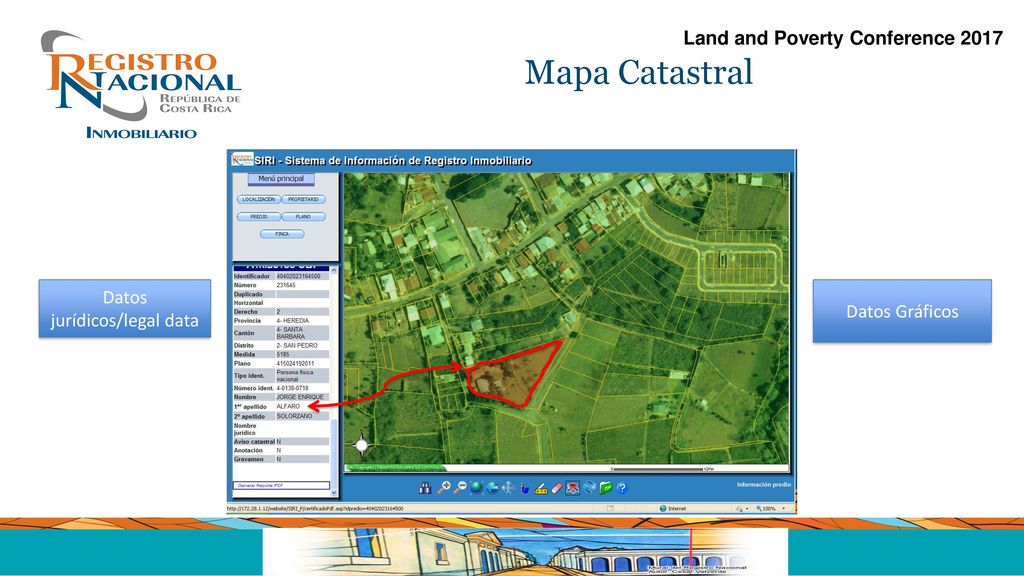Click the compass north indicator on map
Viewport: 1024px width, 576px height.
pyautogui.click(x=361, y=445)
